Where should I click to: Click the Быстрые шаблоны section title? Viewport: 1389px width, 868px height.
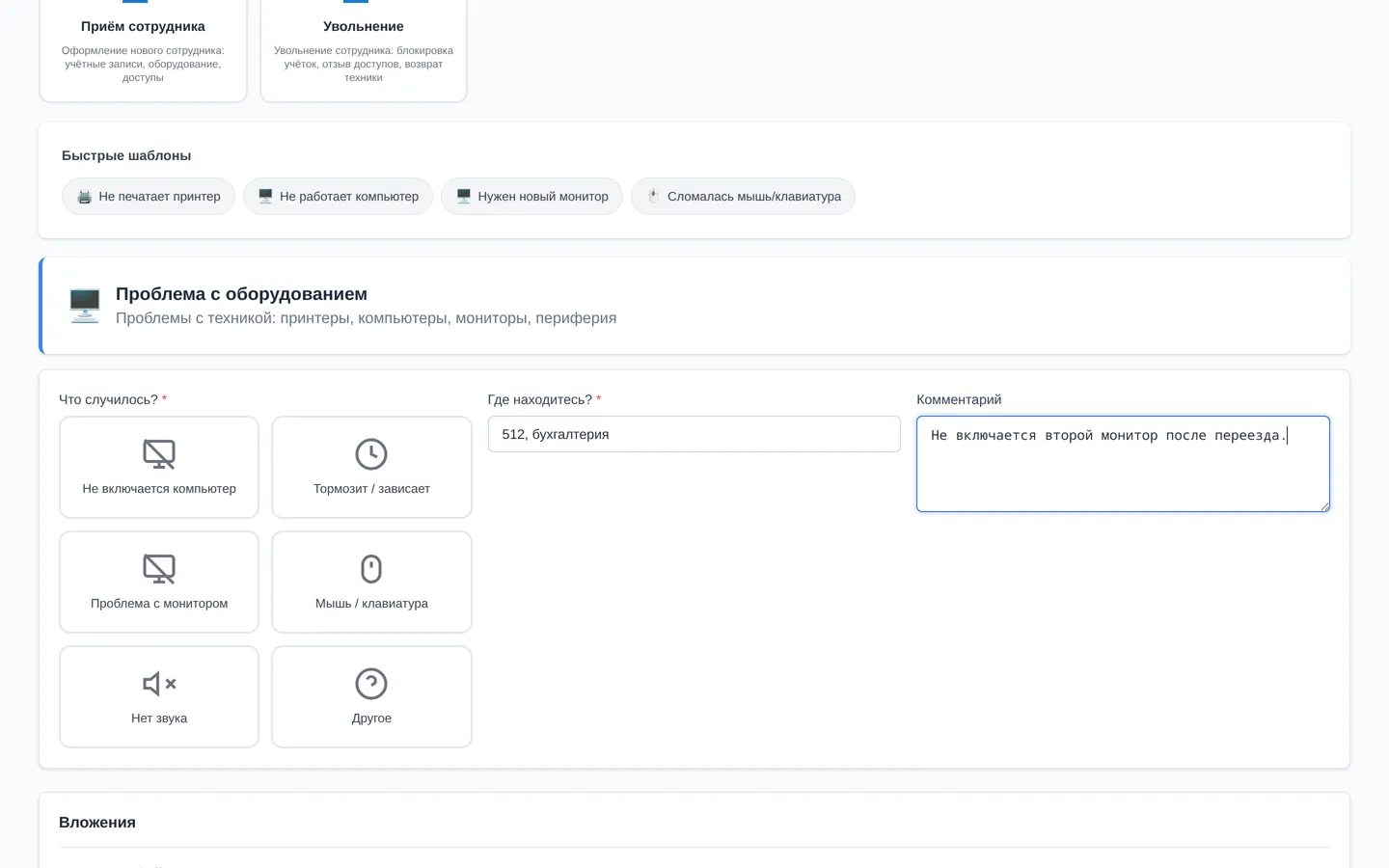click(x=126, y=155)
